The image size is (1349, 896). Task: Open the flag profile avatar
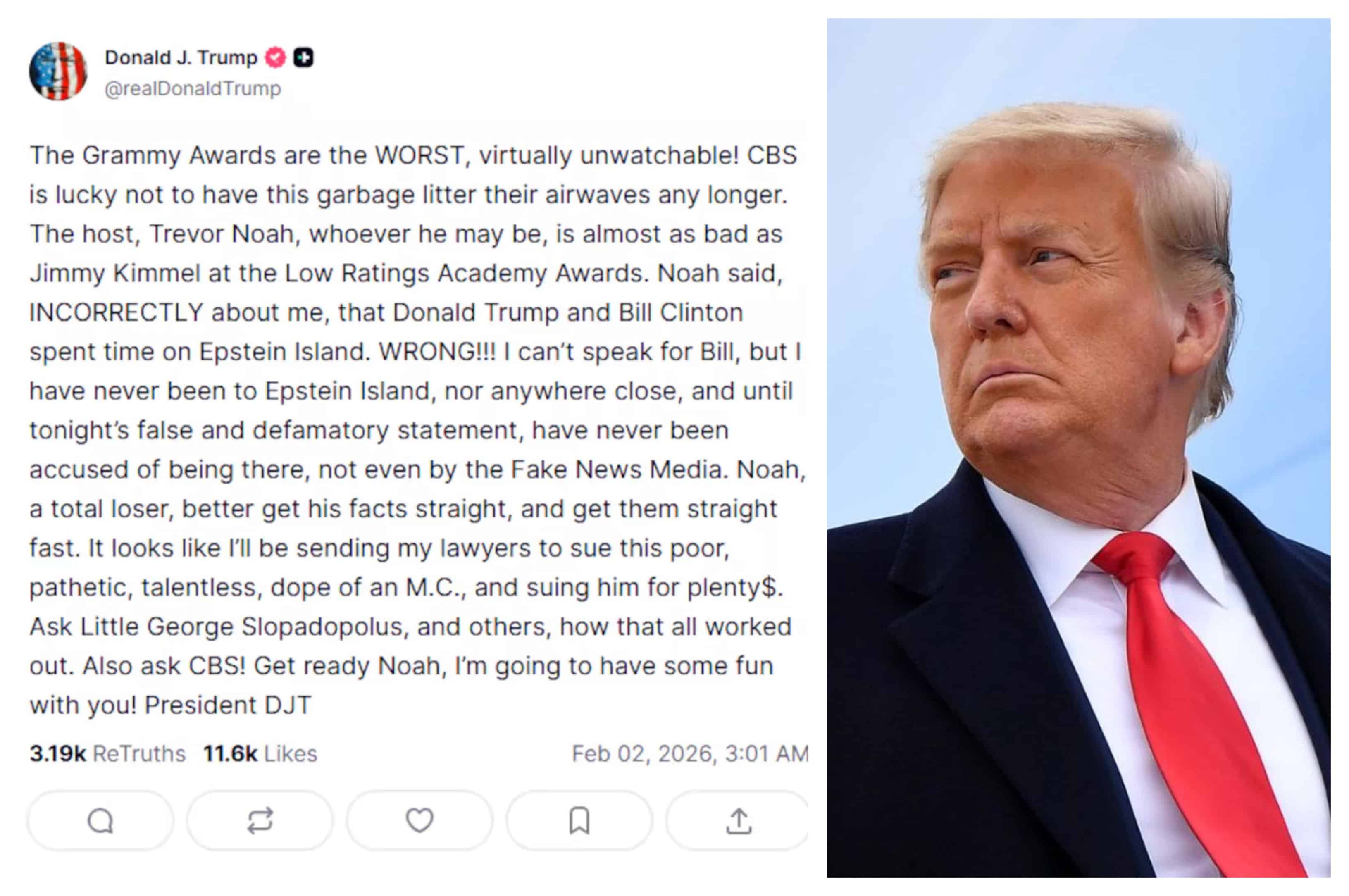click(x=58, y=71)
